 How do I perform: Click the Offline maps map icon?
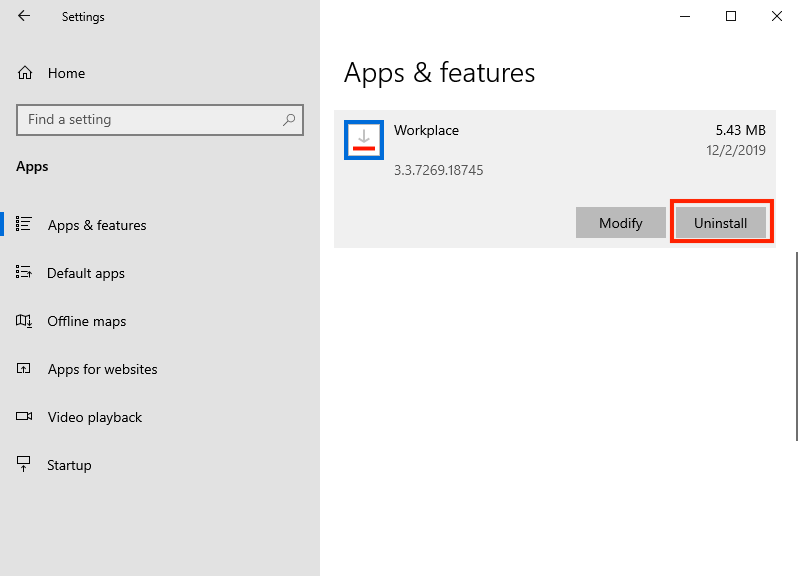[x=24, y=321]
